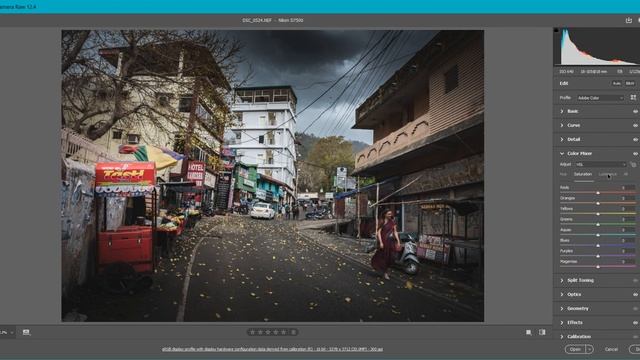Toggle visibility of Detail panel edits

pos(636,140)
